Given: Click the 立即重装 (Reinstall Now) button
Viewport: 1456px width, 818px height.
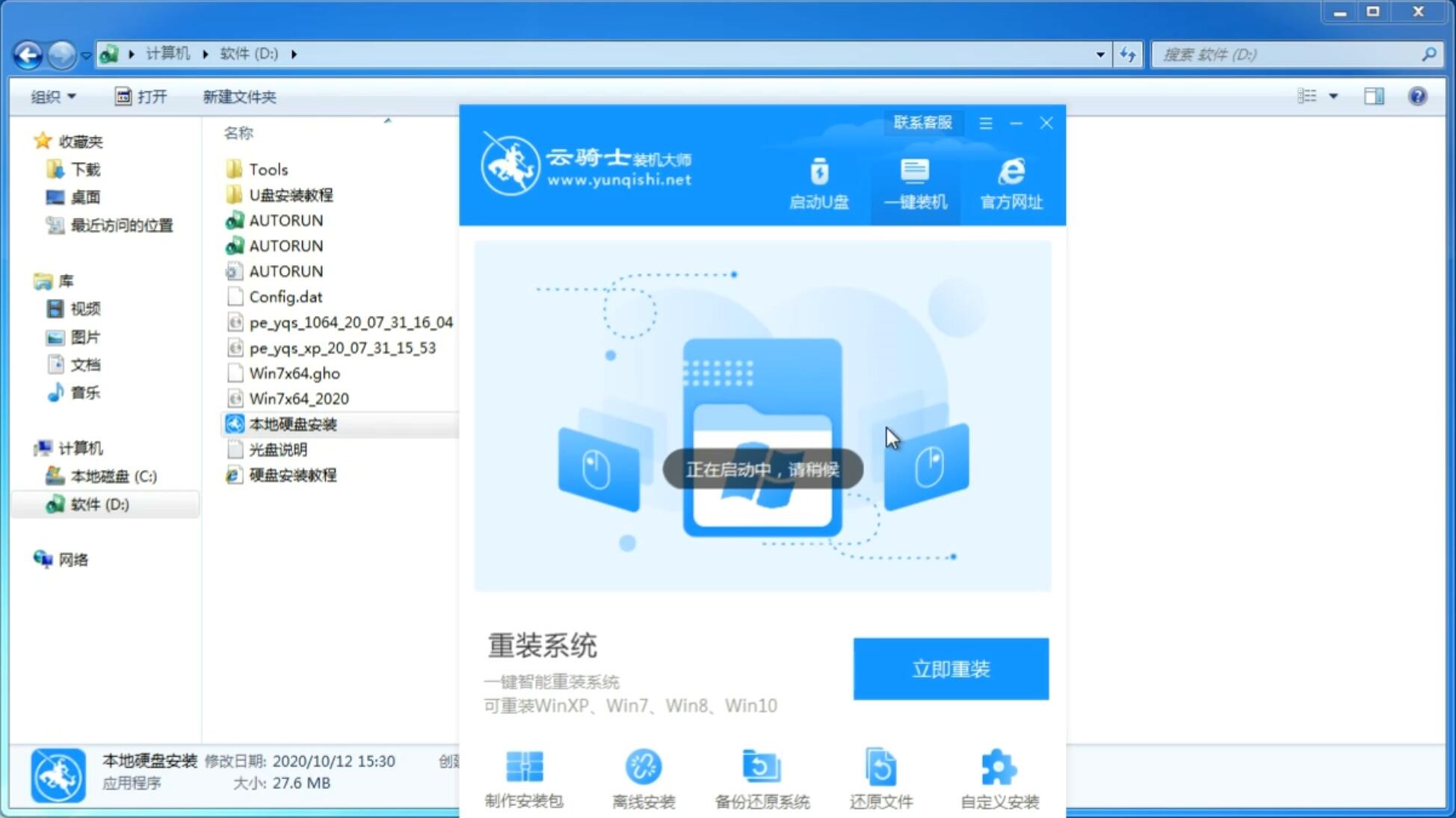Looking at the screenshot, I should [950, 669].
